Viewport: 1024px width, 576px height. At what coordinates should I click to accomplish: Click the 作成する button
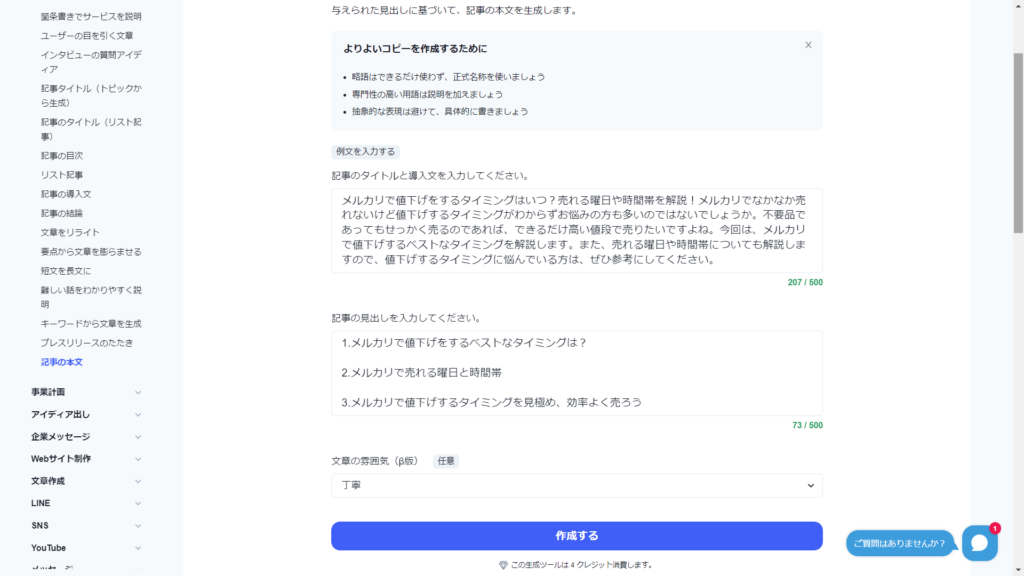pos(577,536)
